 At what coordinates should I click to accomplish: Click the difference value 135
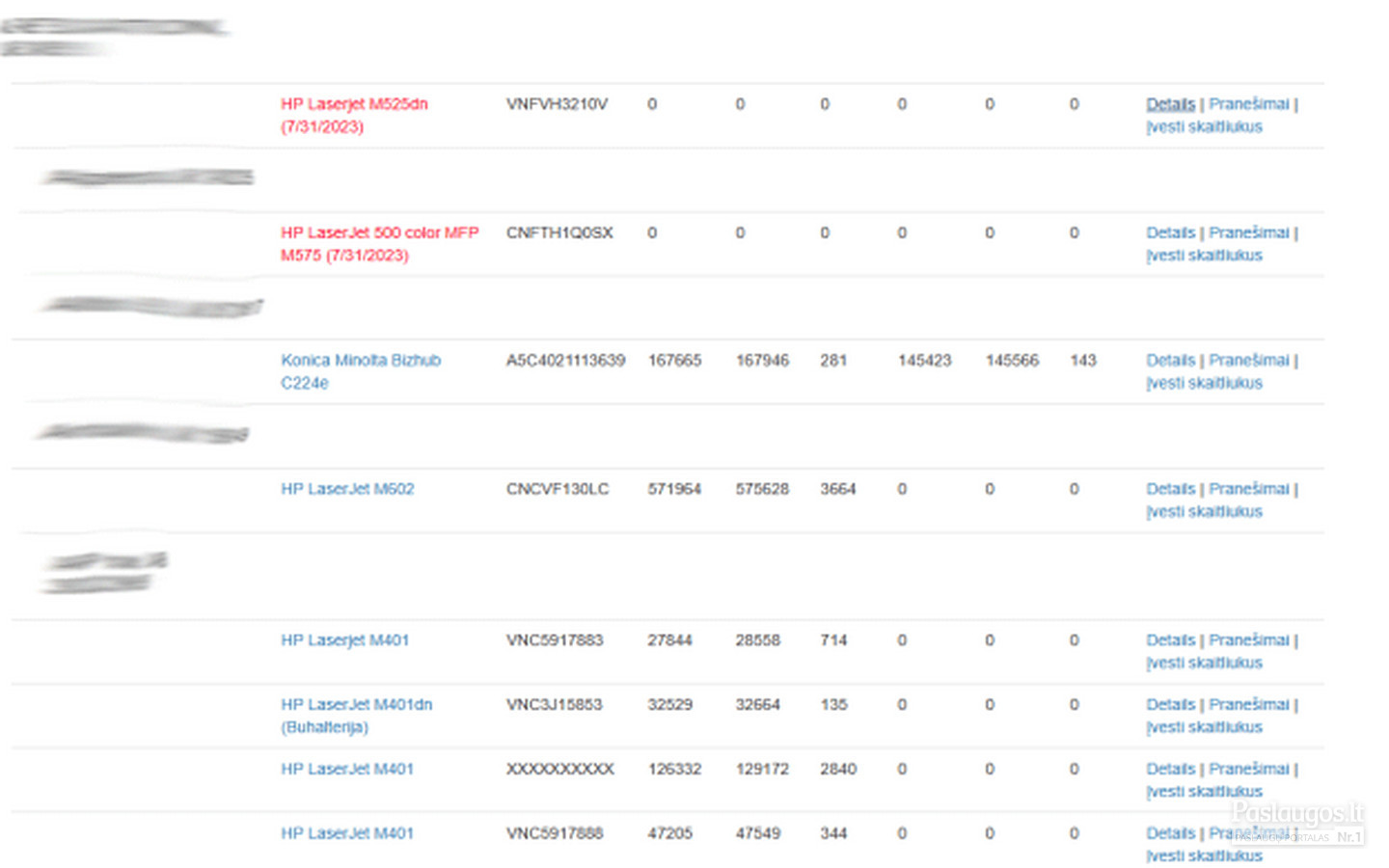(833, 705)
